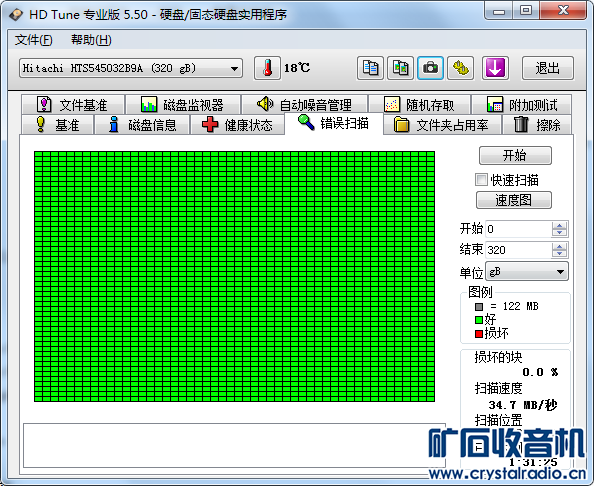Minimize the HD Tune window
Screen dimensions: 594x486
[499, 11]
